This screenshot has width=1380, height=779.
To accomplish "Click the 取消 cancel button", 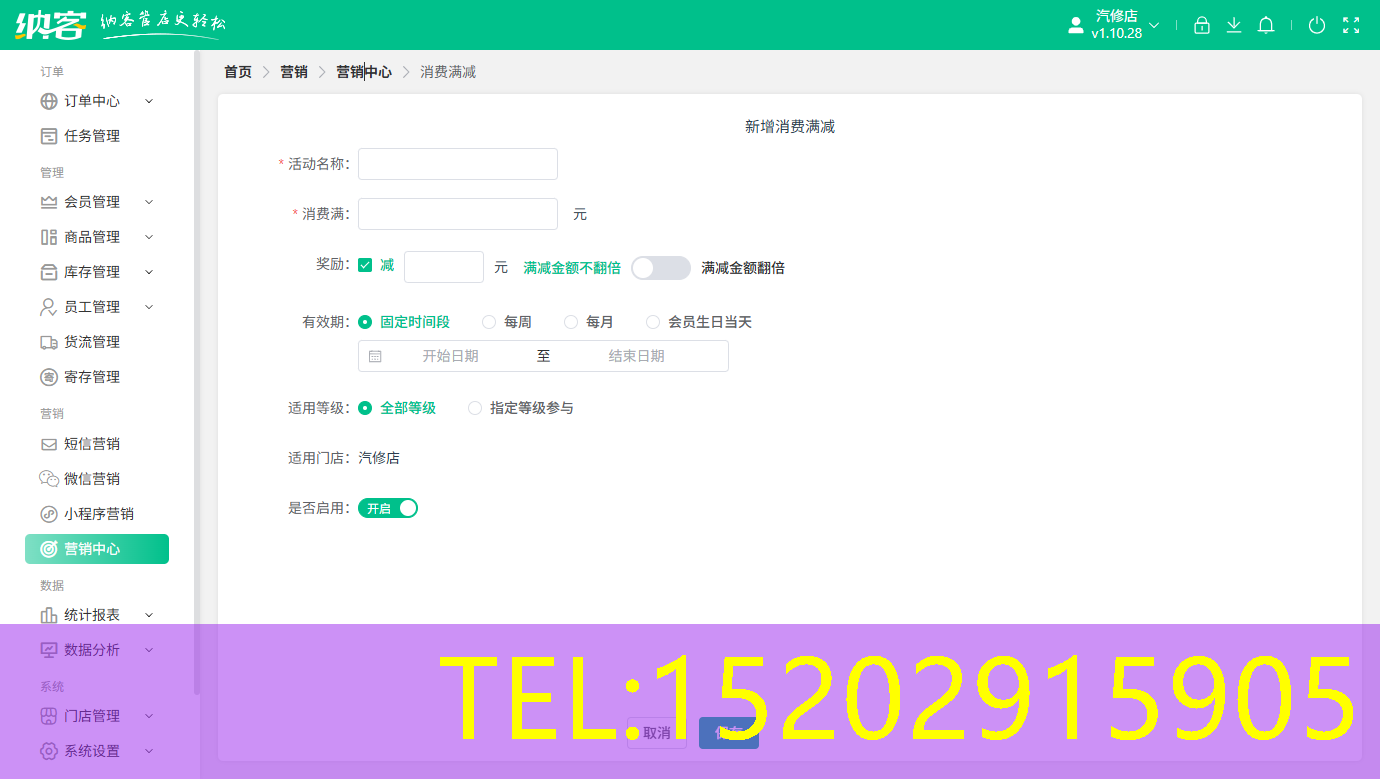I will tap(656, 733).
